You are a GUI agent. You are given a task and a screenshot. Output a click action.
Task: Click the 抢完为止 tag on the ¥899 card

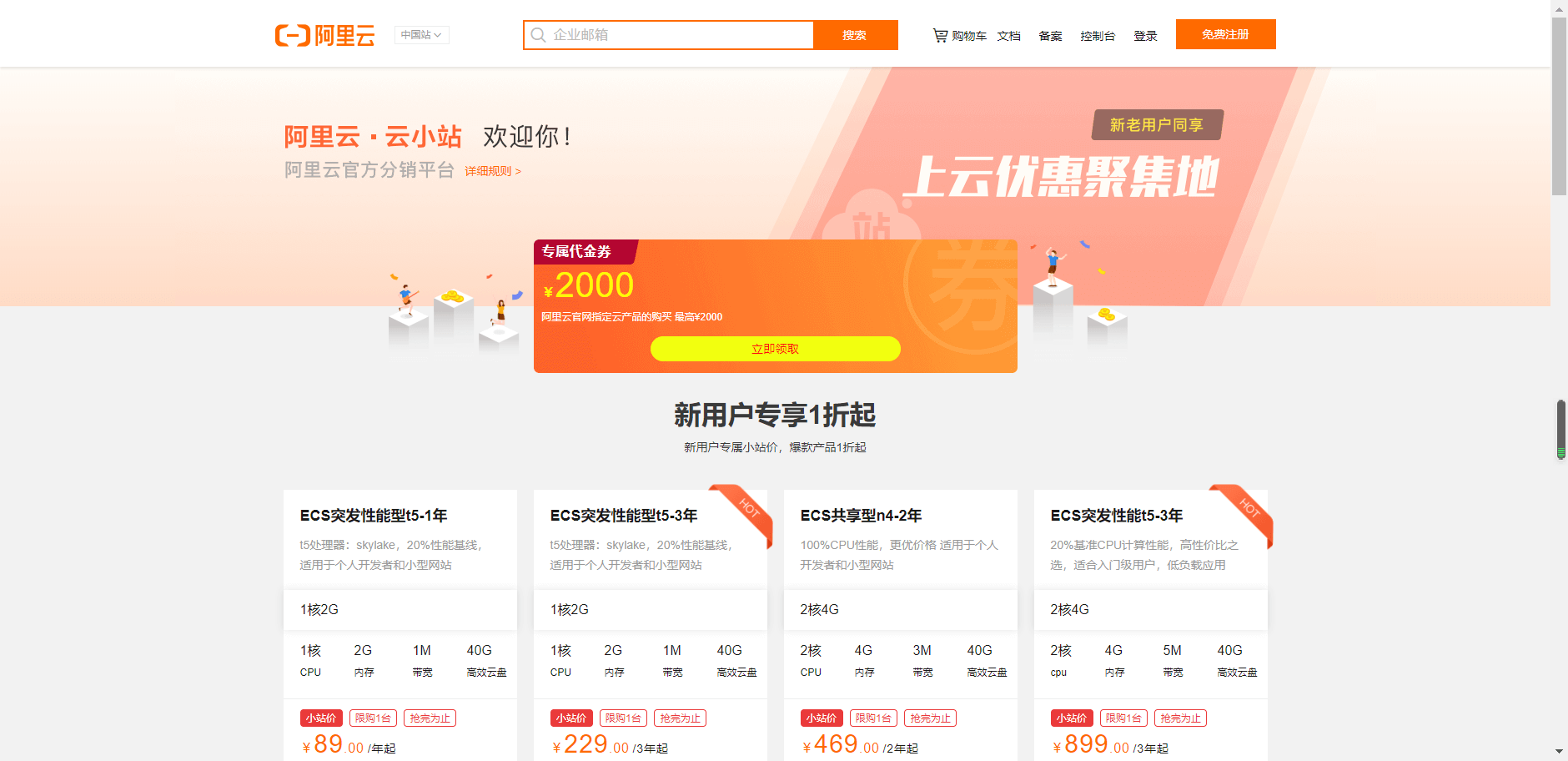pyautogui.click(x=1180, y=718)
